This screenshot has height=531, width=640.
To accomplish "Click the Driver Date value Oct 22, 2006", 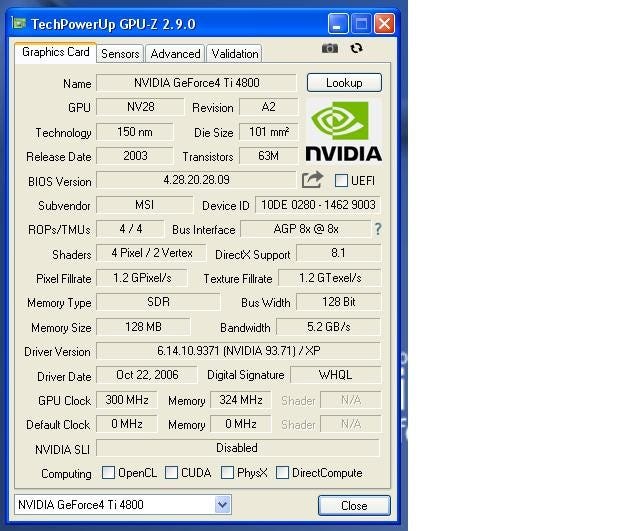I will click(x=147, y=375).
